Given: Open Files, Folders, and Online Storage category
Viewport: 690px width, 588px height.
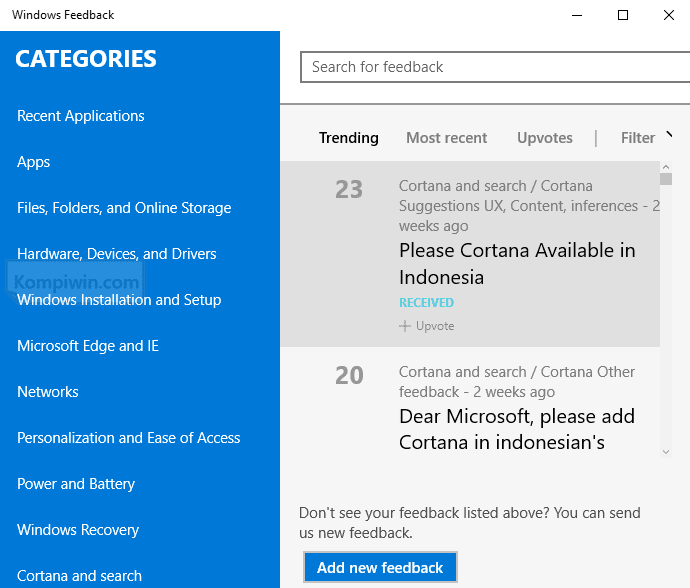Looking at the screenshot, I should point(124,208).
